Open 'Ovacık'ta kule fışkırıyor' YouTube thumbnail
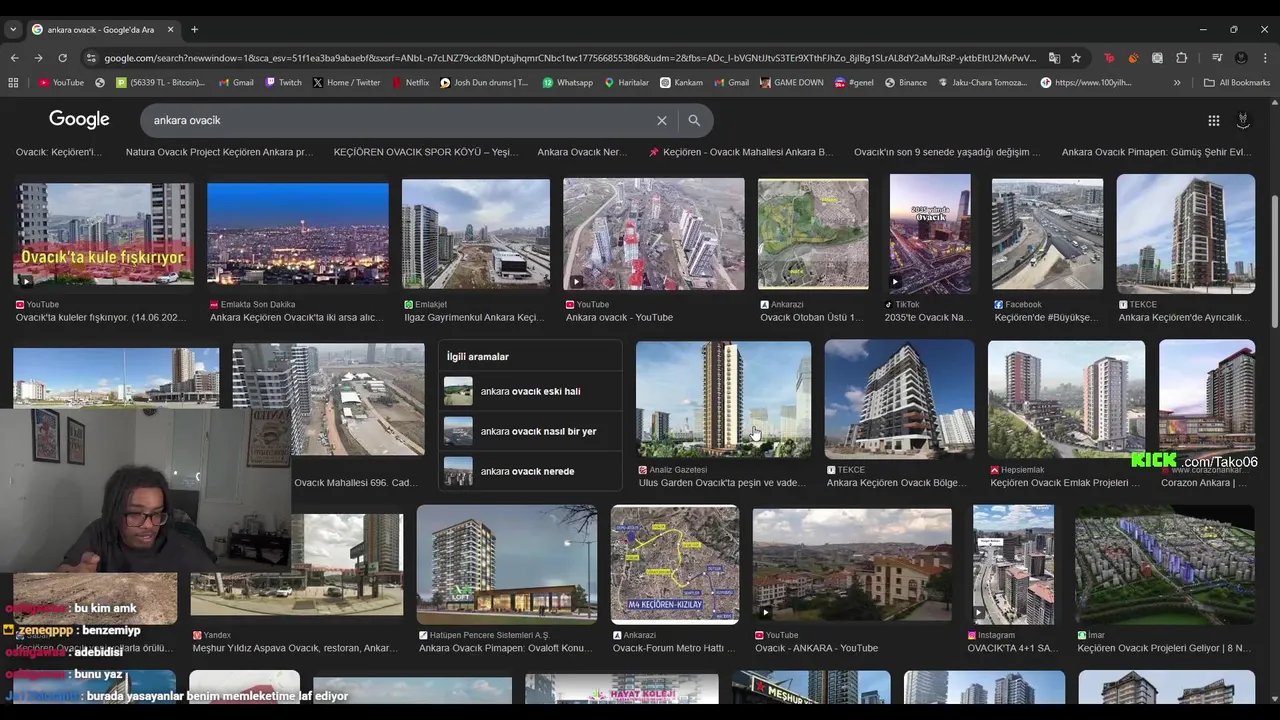This screenshot has width=1280, height=720. (x=104, y=234)
